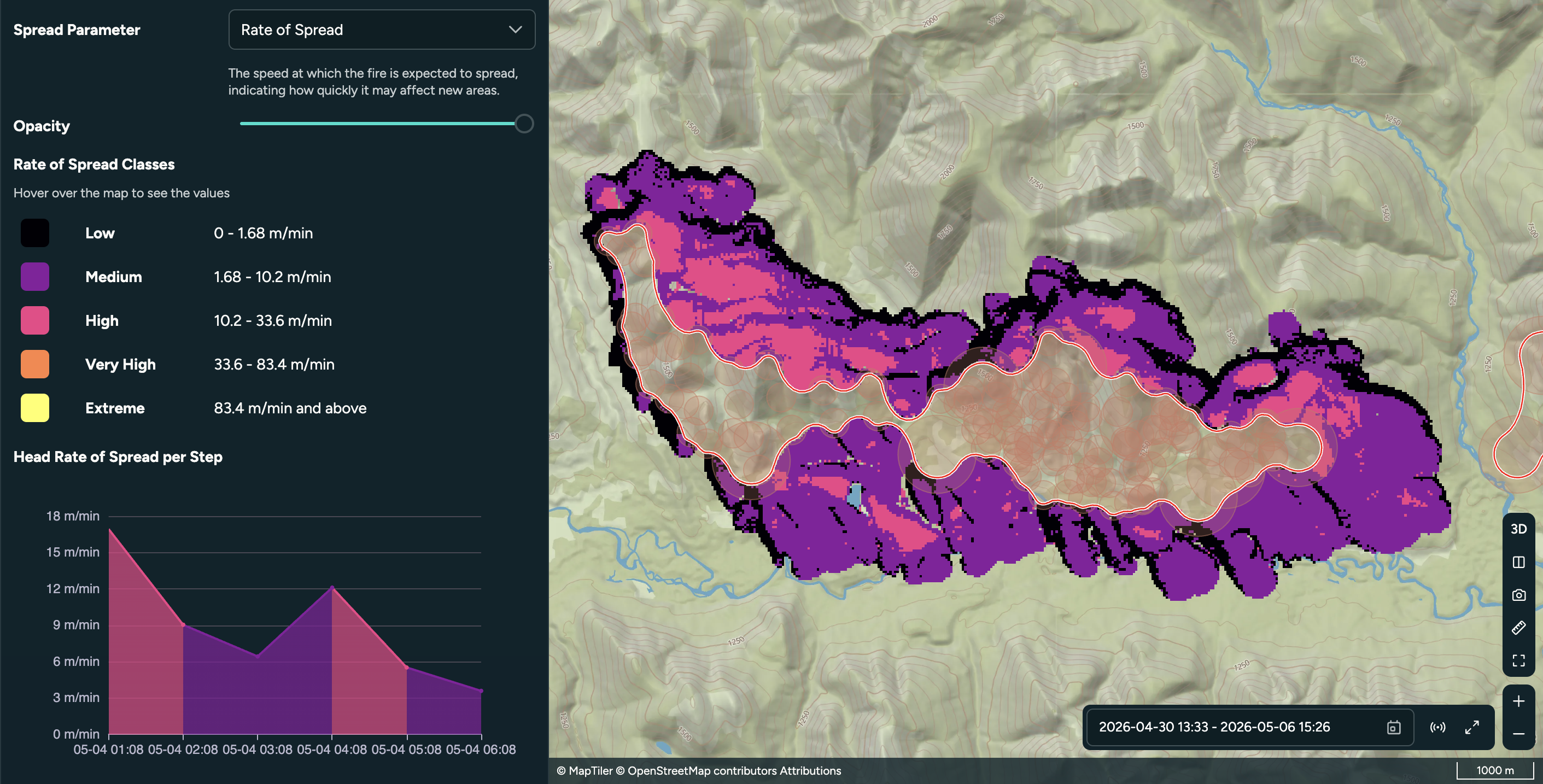This screenshot has width=1543, height=784.
Task: Click the fit-to-extent frame icon
Action: 1518,660
